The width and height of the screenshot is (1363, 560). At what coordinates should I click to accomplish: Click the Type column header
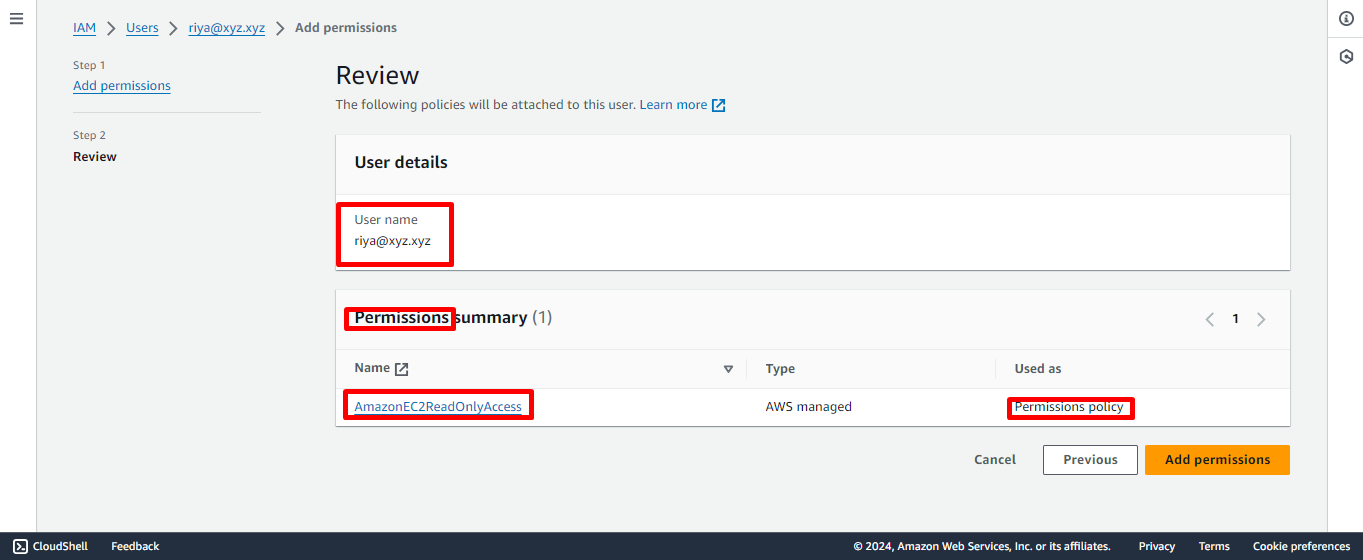(x=780, y=369)
